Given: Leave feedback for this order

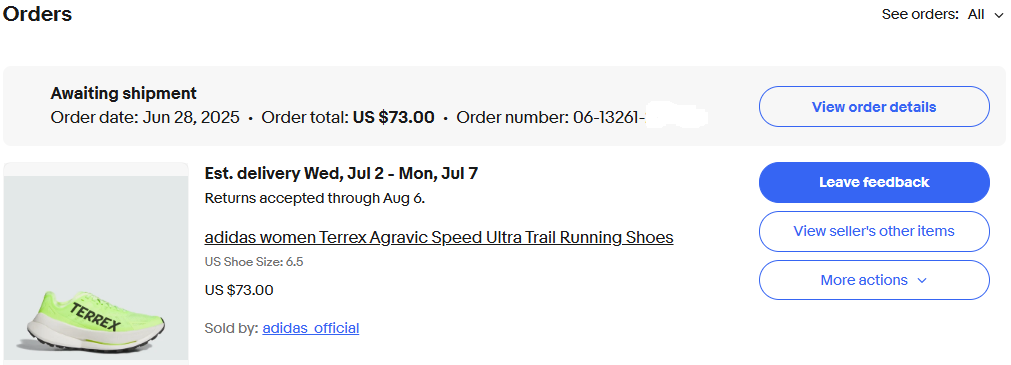Looking at the screenshot, I should 874,182.
